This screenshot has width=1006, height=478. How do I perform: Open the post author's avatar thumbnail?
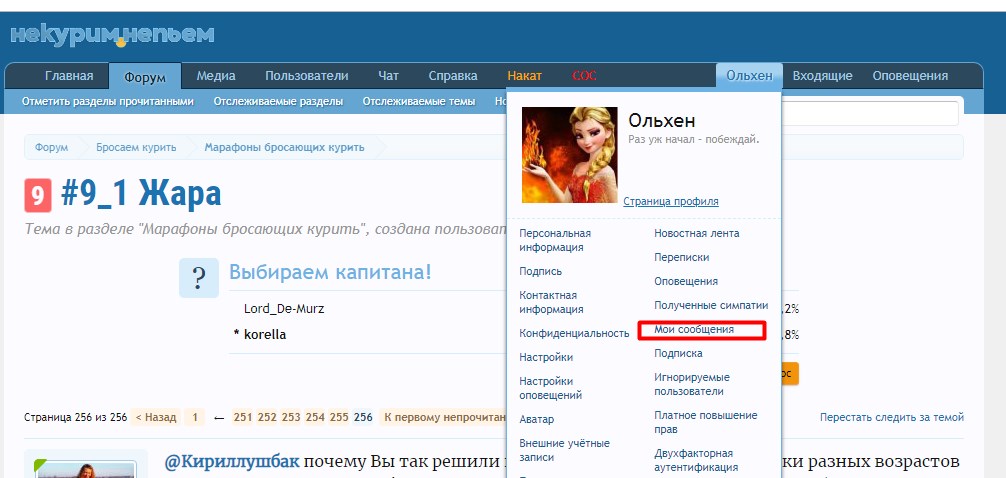pyautogui.click(x=87, y=470)
